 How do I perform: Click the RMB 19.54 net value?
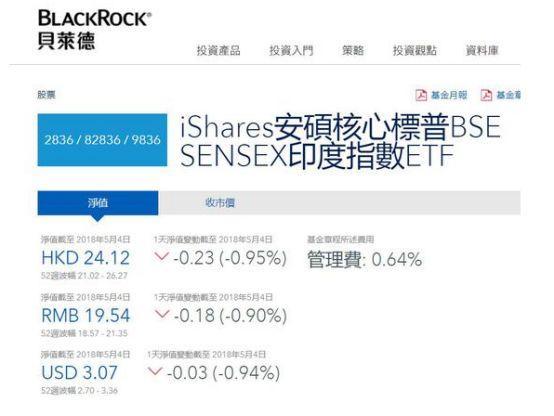[x=86, y=315]
